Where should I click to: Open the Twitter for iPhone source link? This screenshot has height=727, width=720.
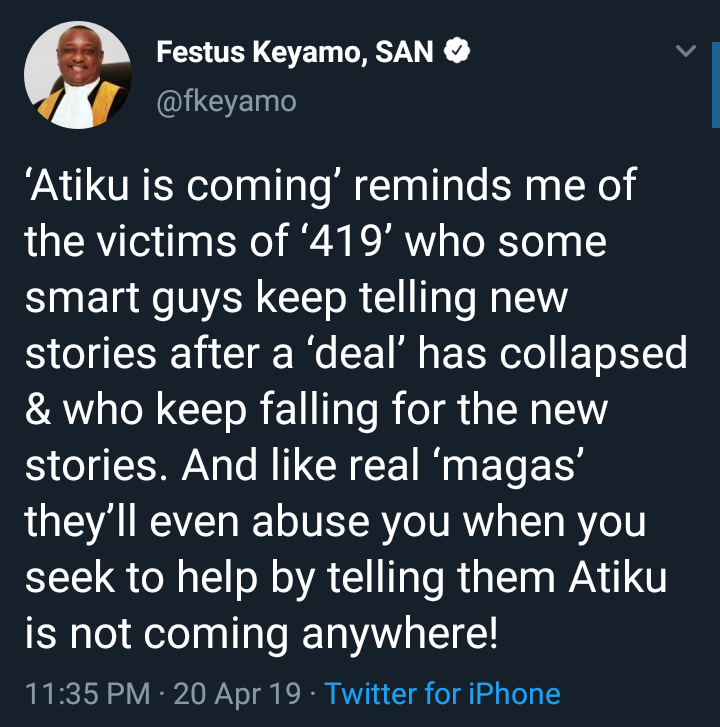click(443, 693)
